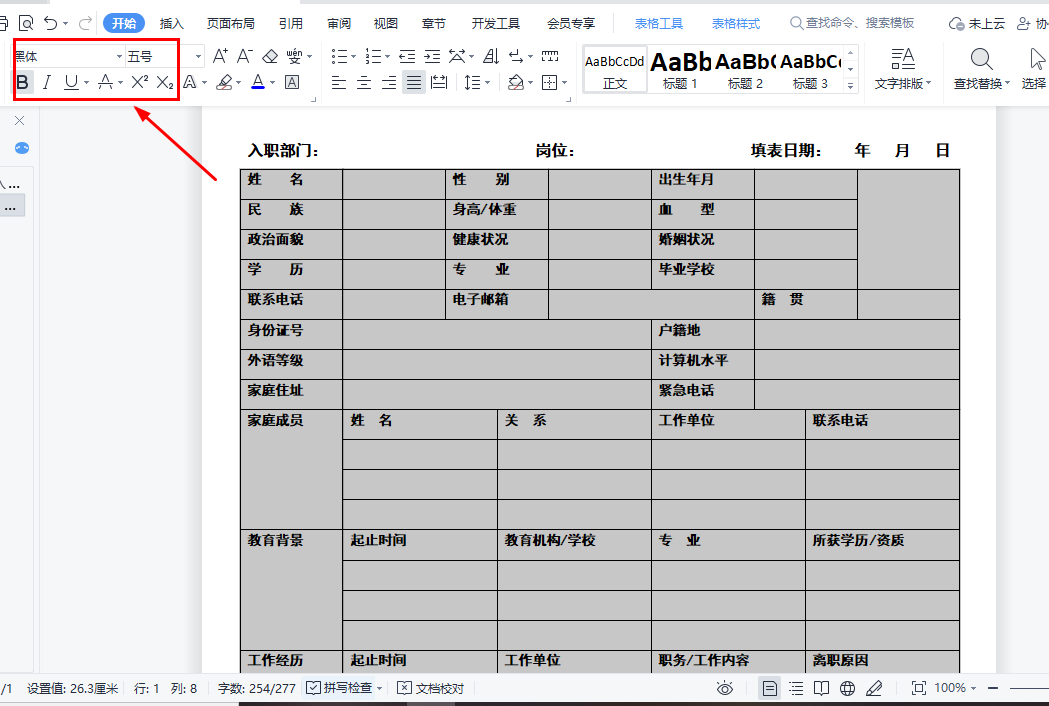Click the undo icon
1049x706 pixels.
51,23
